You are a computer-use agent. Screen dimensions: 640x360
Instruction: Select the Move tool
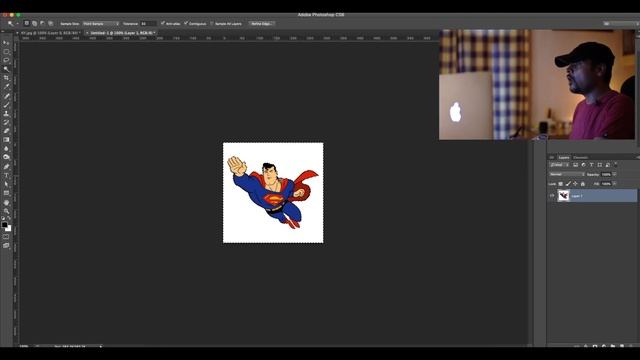pyautogui.click(x=6, y=43)
